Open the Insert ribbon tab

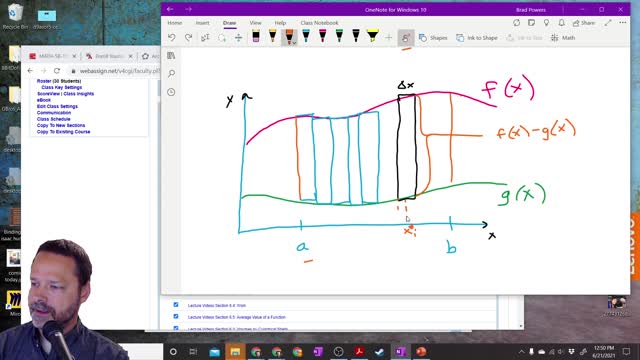pyautogui.click(x=202, y=23)
